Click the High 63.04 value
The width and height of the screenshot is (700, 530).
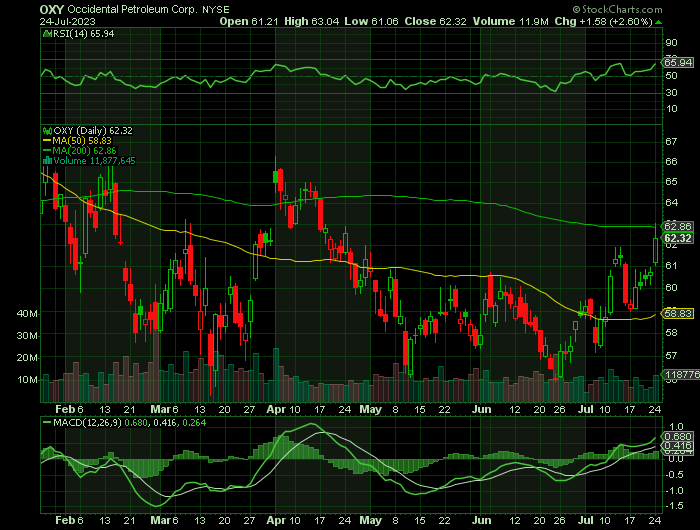tap(311, 21)
